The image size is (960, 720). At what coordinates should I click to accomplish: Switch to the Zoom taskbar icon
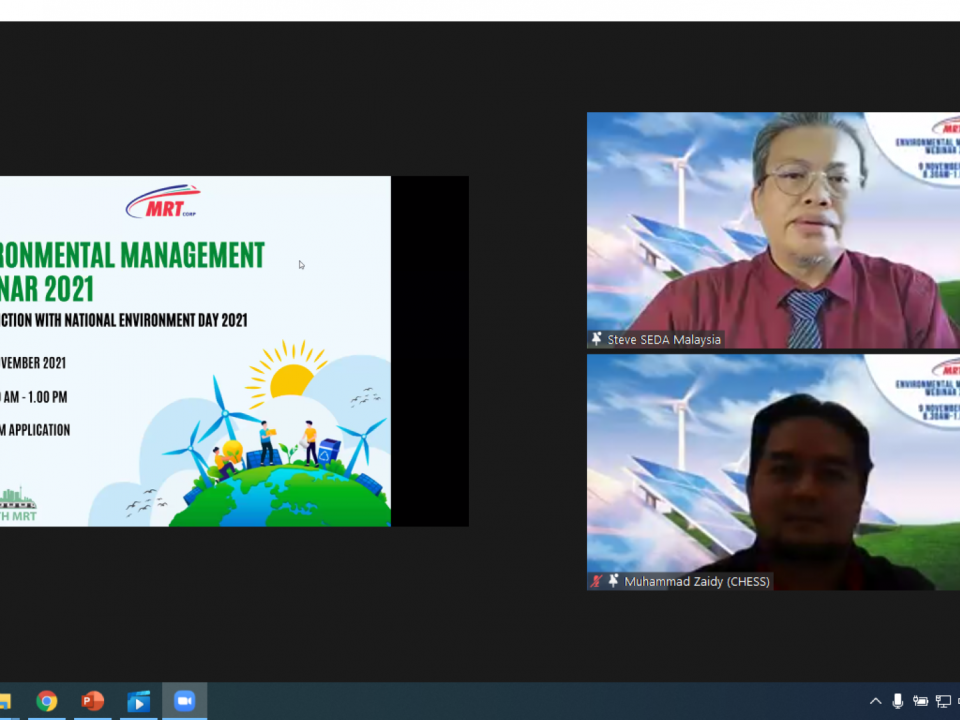point(184,701)
